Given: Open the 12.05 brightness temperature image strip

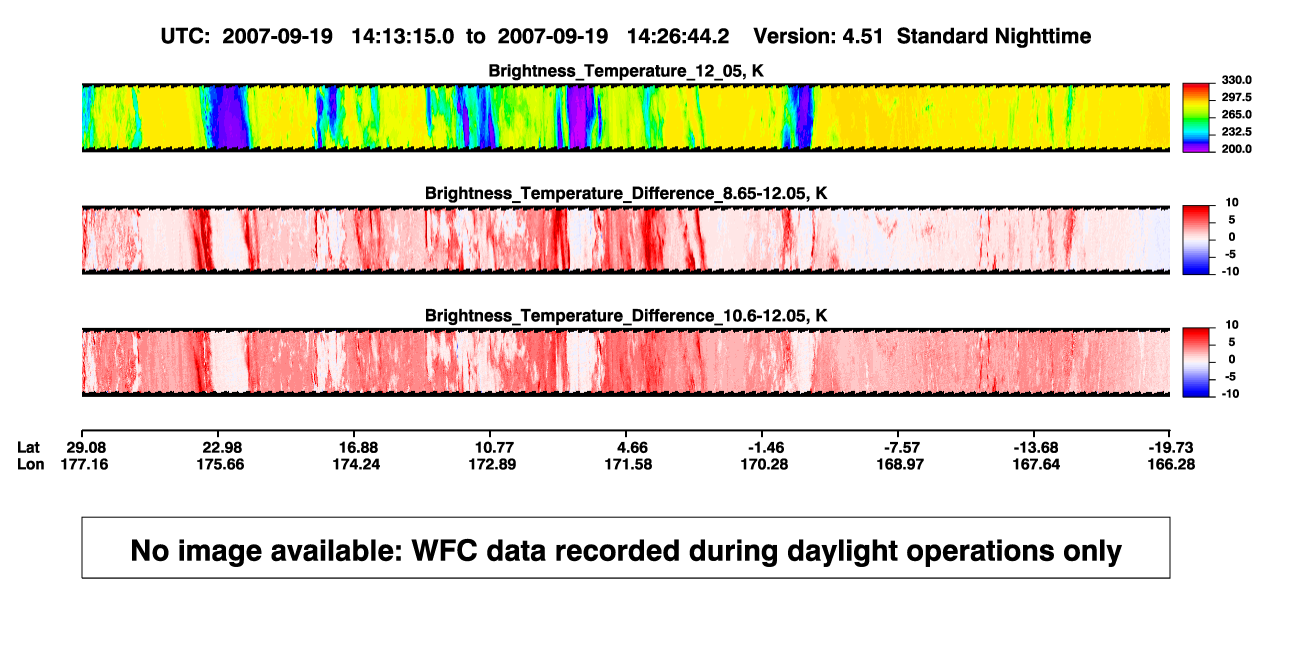Looking at the screenshot, I should tap(625, 118).
